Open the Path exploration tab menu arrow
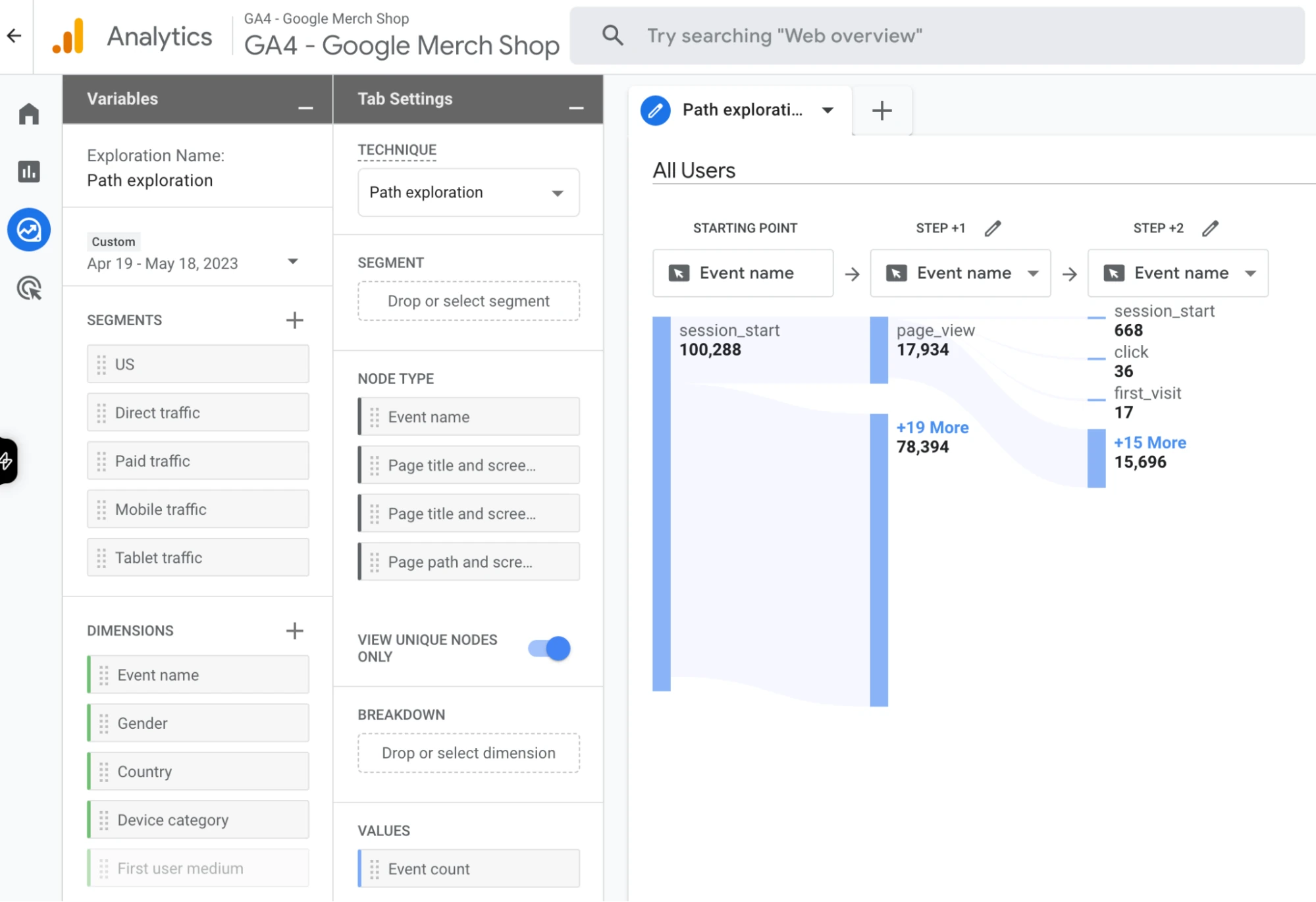 (828, 110)
